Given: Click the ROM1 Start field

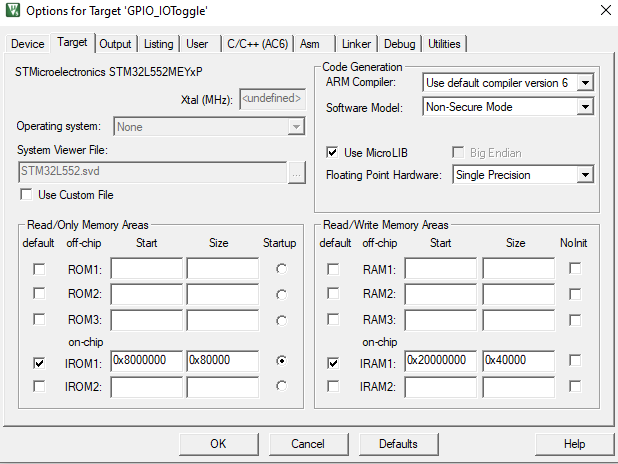Looking at the screenshot, I should 147,268.
